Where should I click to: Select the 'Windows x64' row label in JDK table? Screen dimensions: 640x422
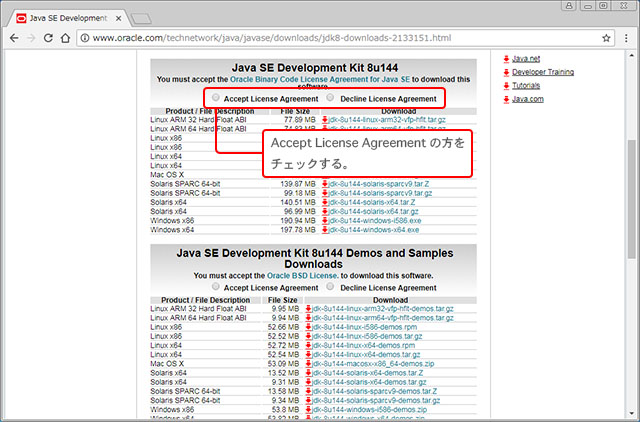click(172, 230)
